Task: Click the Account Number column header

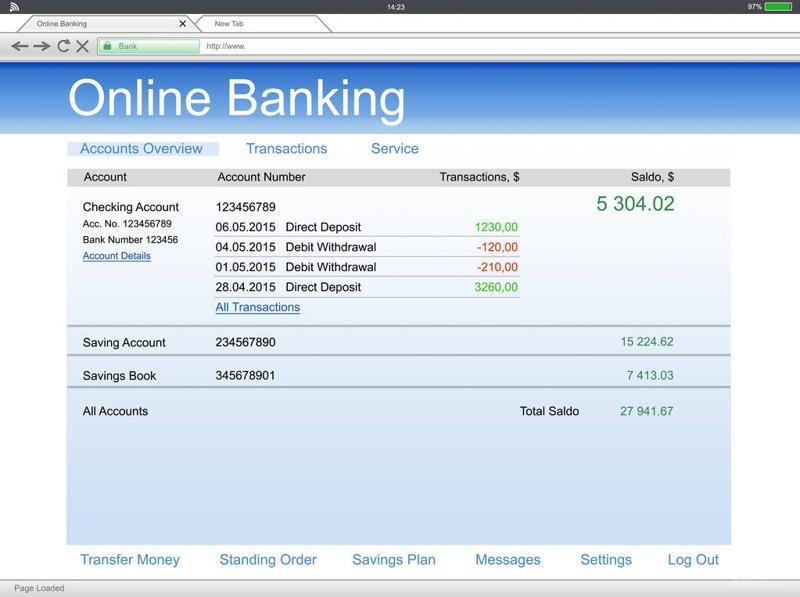Action: tap(261, 177)
